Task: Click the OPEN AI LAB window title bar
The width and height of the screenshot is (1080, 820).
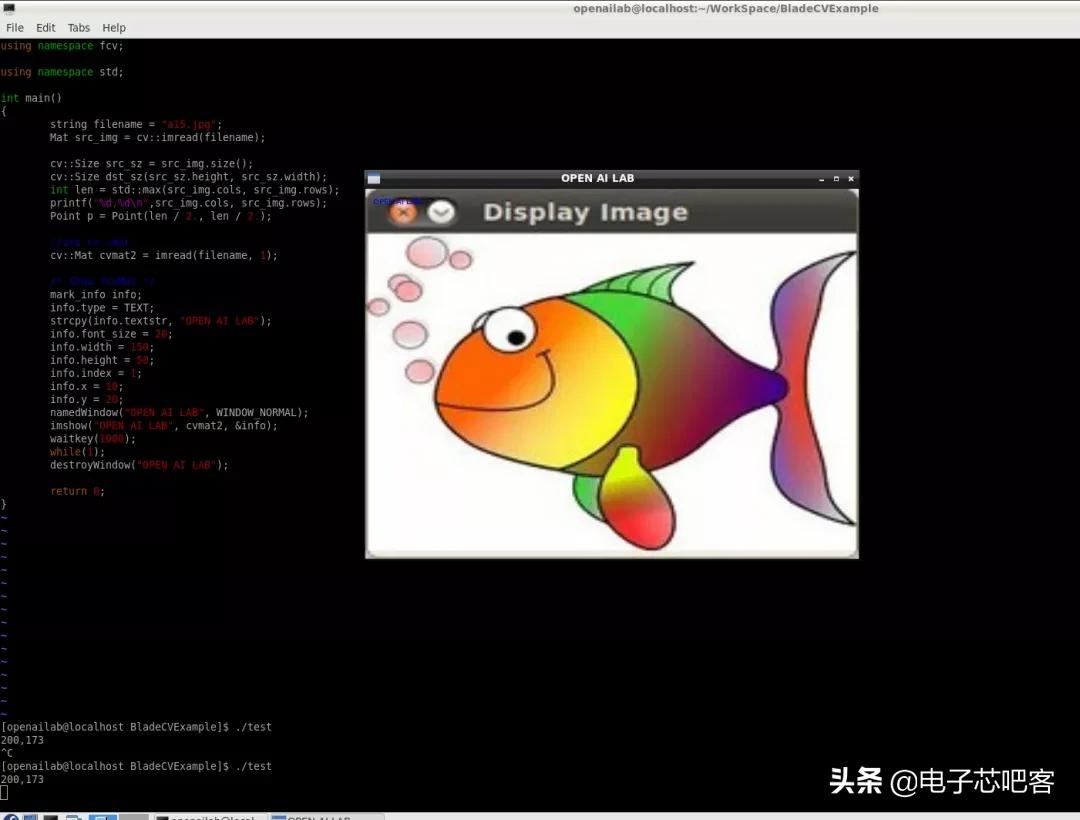Action: (x=598, y=178)
